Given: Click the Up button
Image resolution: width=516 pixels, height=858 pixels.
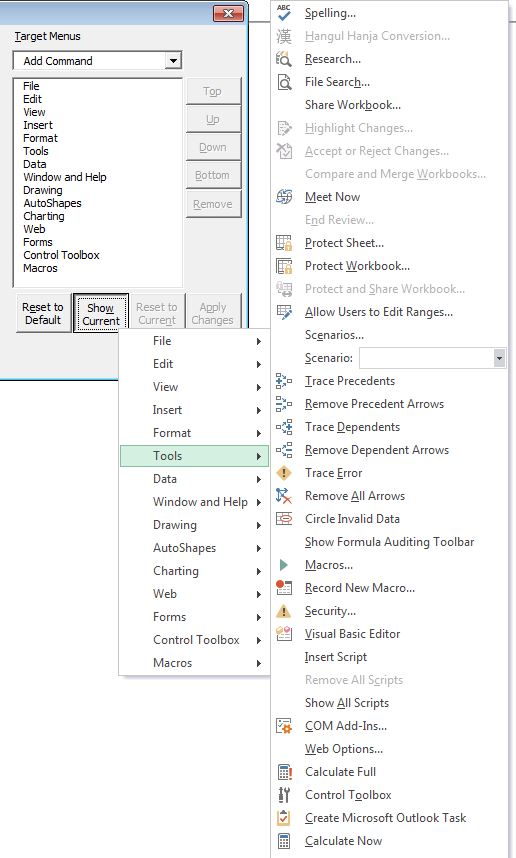Looking at the screenshot, I should coord(213,119).
